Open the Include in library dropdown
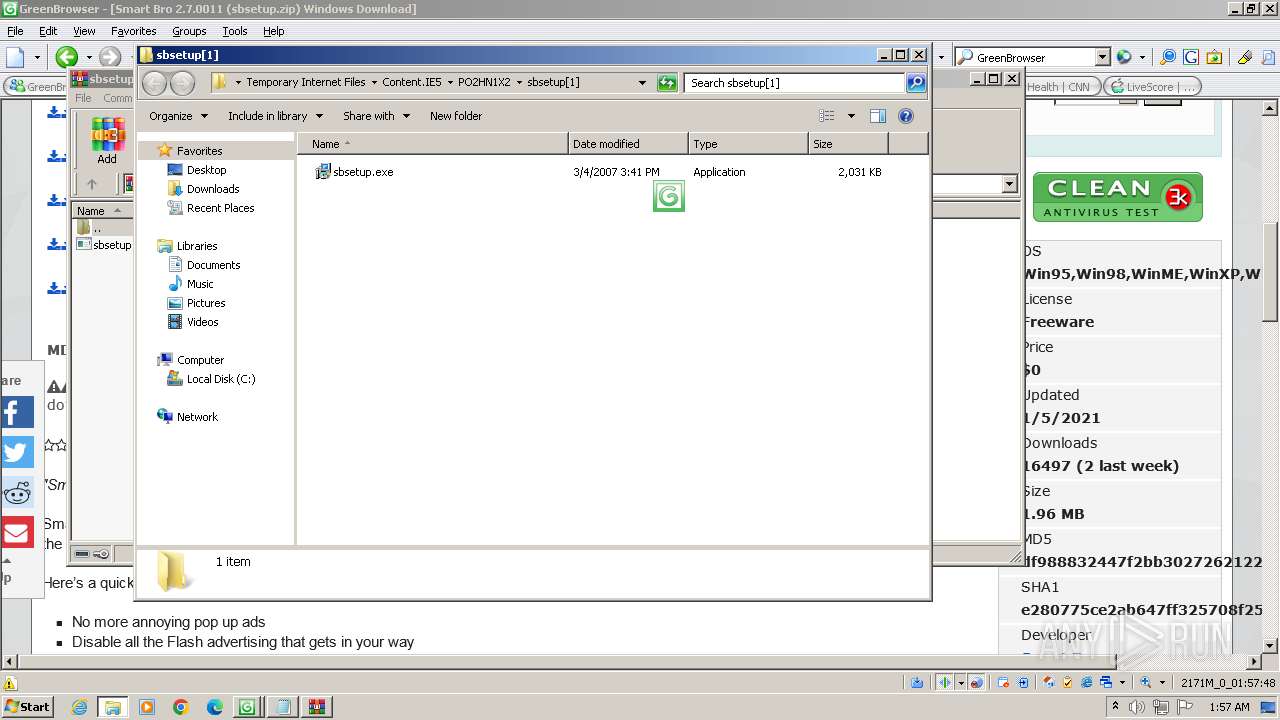The image size is (1280, 720). [274, 116]
